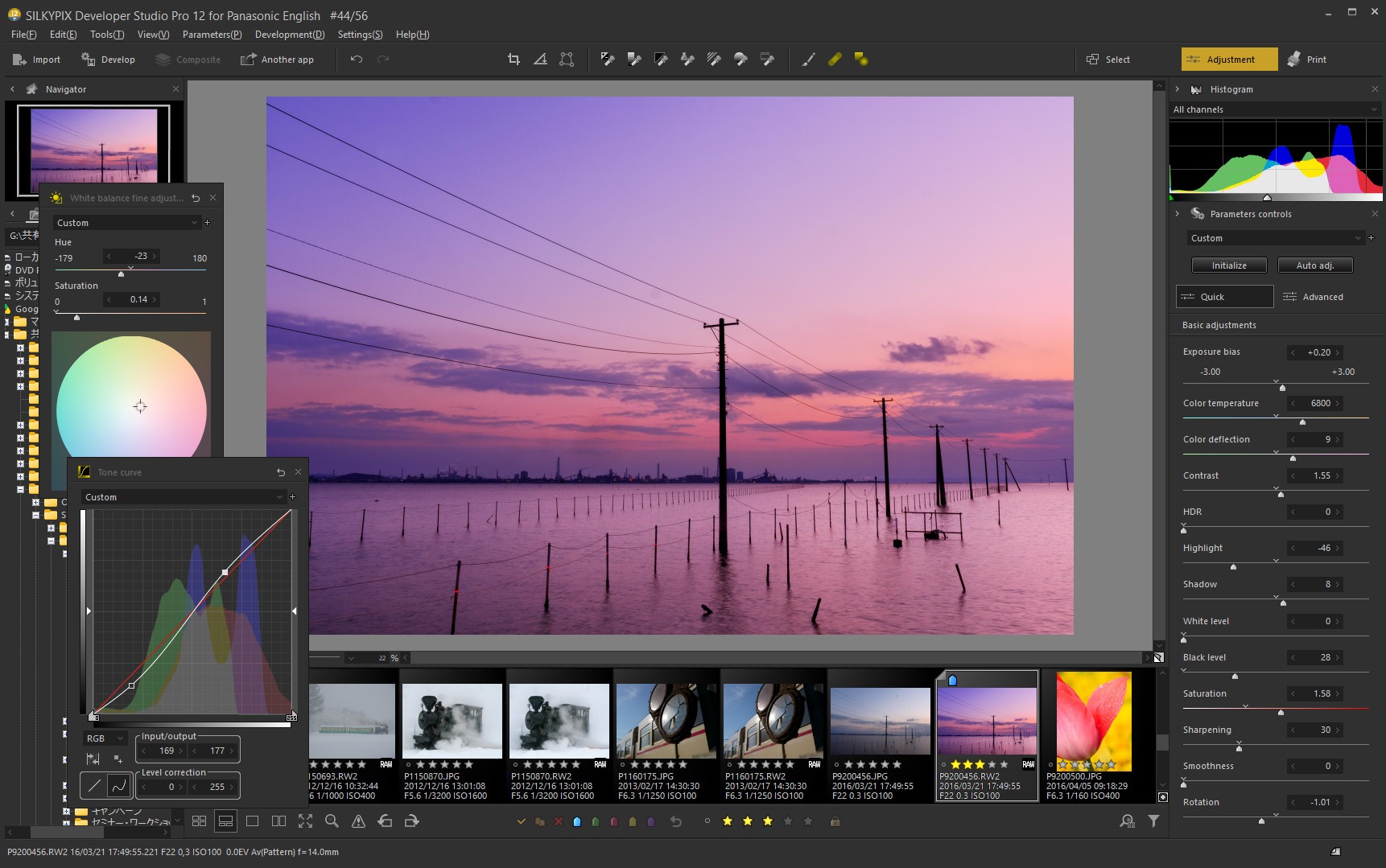Click the Print button
Image resolution: width=1386 pixels, height=868 pixels.
[x=1307, y=60]
